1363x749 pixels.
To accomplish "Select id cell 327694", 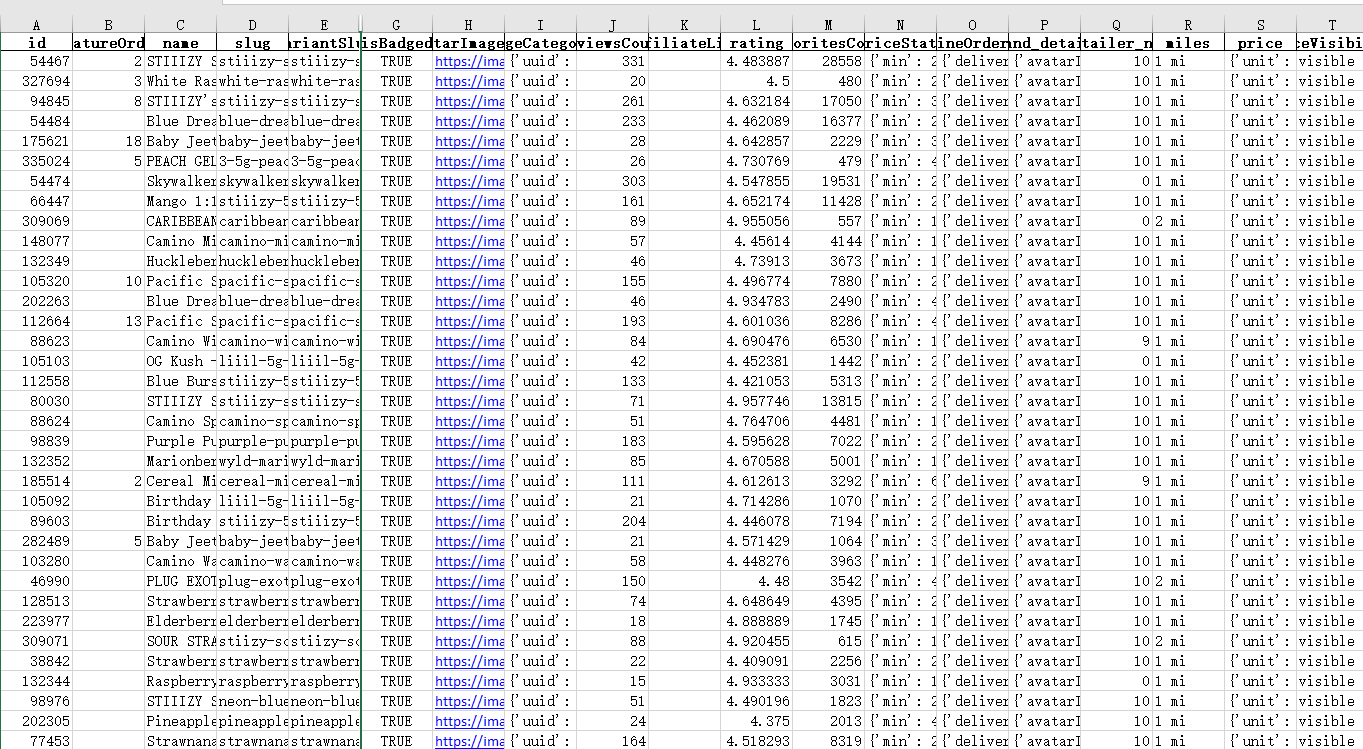I will click(x=37, y=81).
